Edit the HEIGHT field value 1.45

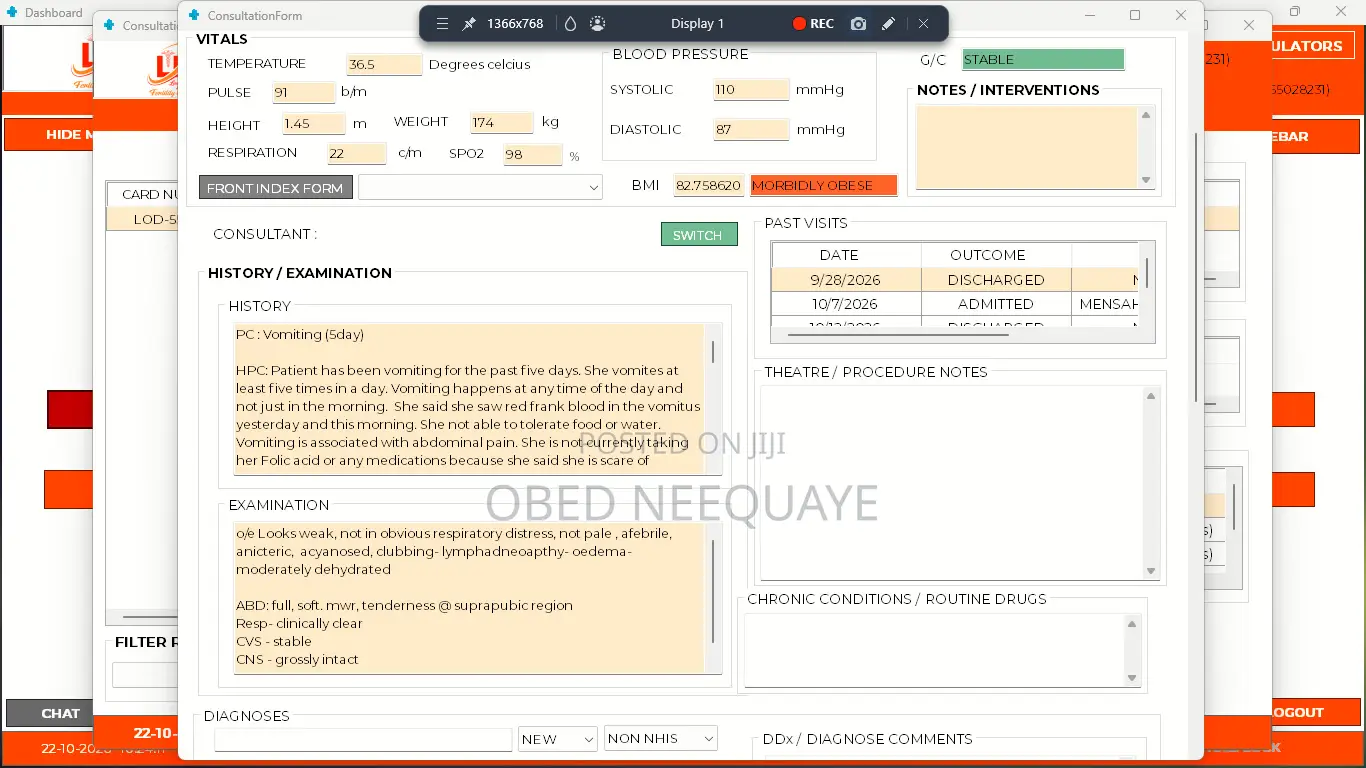click(313, 124)
